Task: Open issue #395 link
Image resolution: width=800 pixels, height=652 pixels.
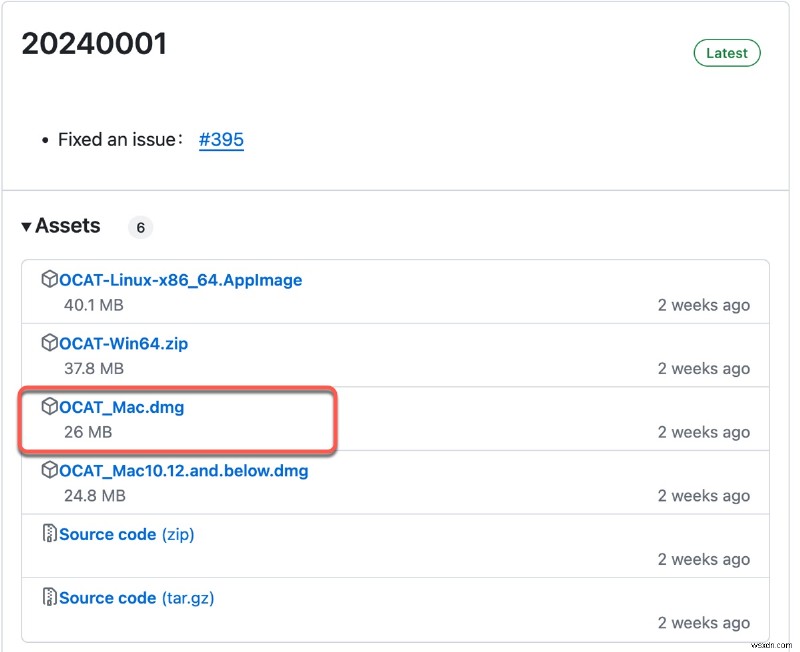Action: pyautogui.click(x=221, y=139)
